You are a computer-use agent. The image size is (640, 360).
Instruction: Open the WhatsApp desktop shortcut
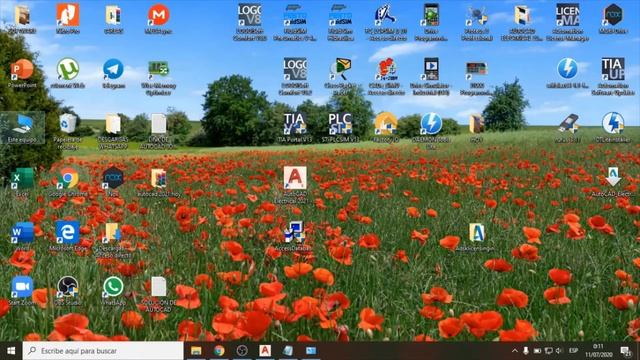pos(113,287)
